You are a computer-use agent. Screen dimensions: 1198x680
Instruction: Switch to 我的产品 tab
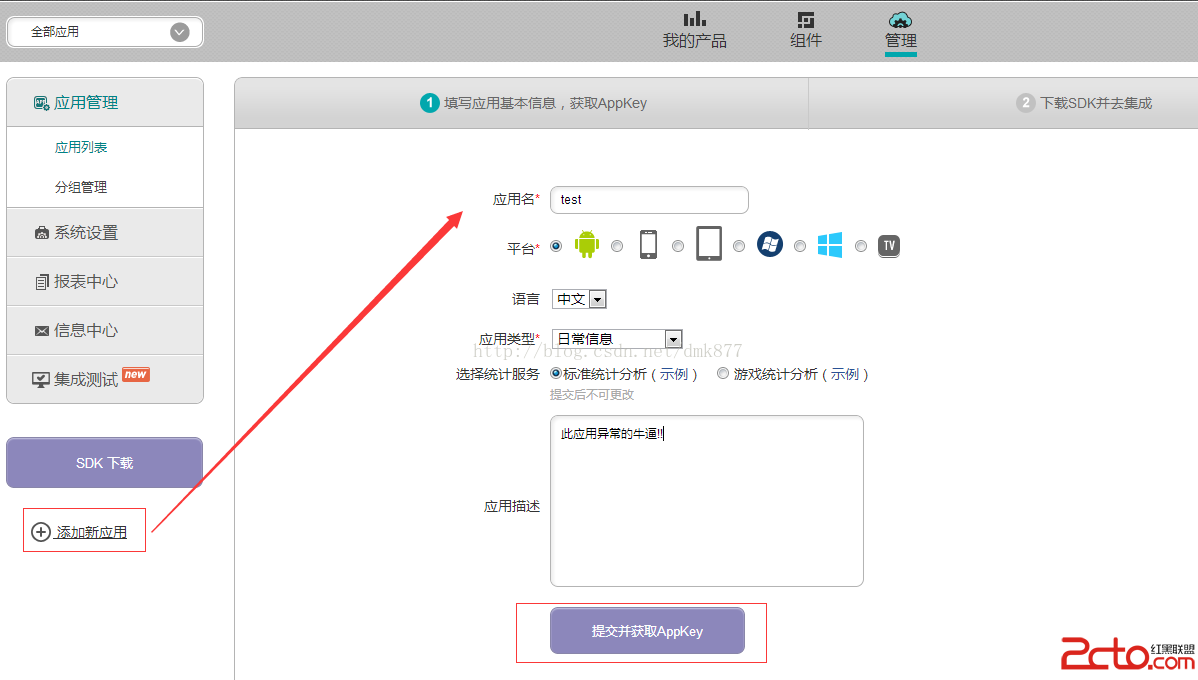pyautogui.click(x=695, y=30)
